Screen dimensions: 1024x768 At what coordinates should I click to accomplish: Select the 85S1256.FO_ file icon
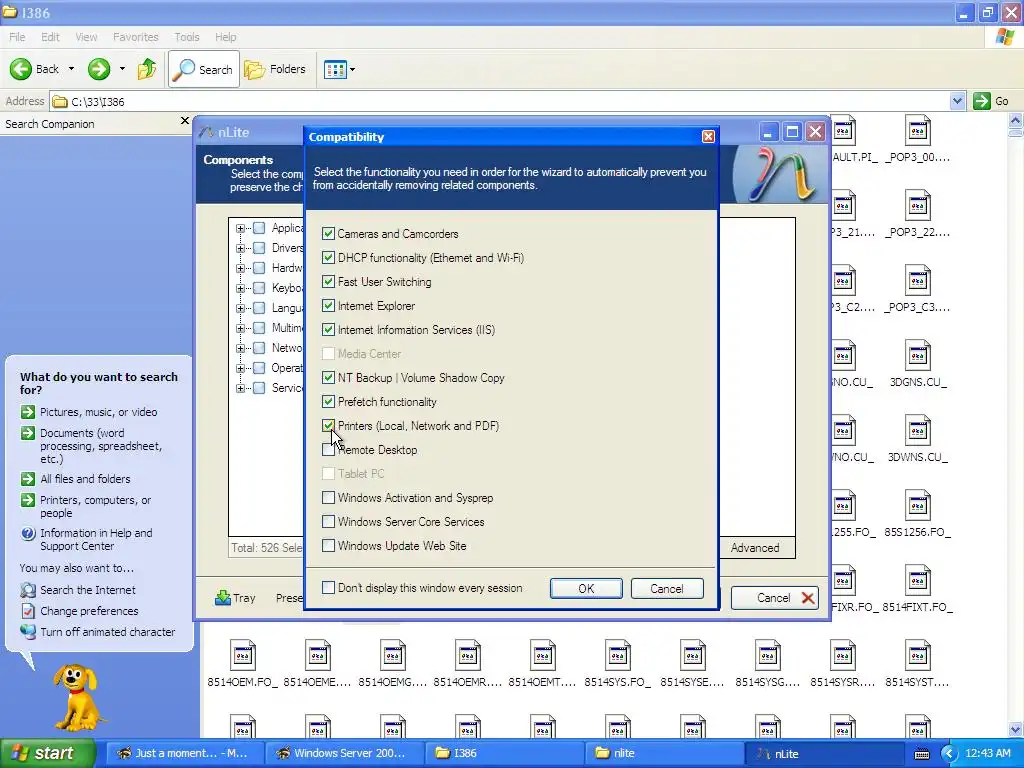pyautogui.click(x=918, y=505)
